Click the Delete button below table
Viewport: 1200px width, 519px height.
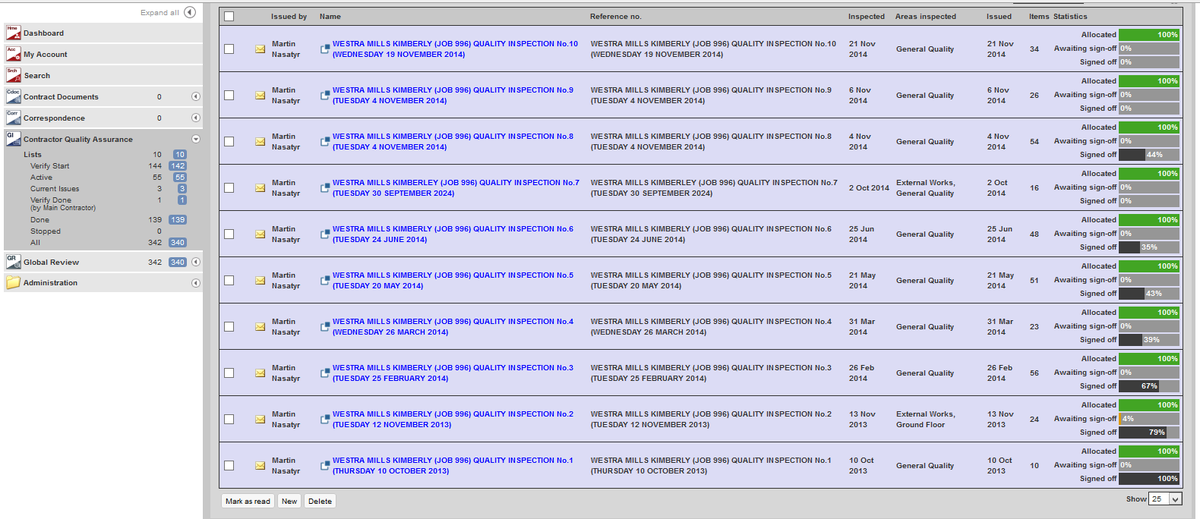coord(320,501)
